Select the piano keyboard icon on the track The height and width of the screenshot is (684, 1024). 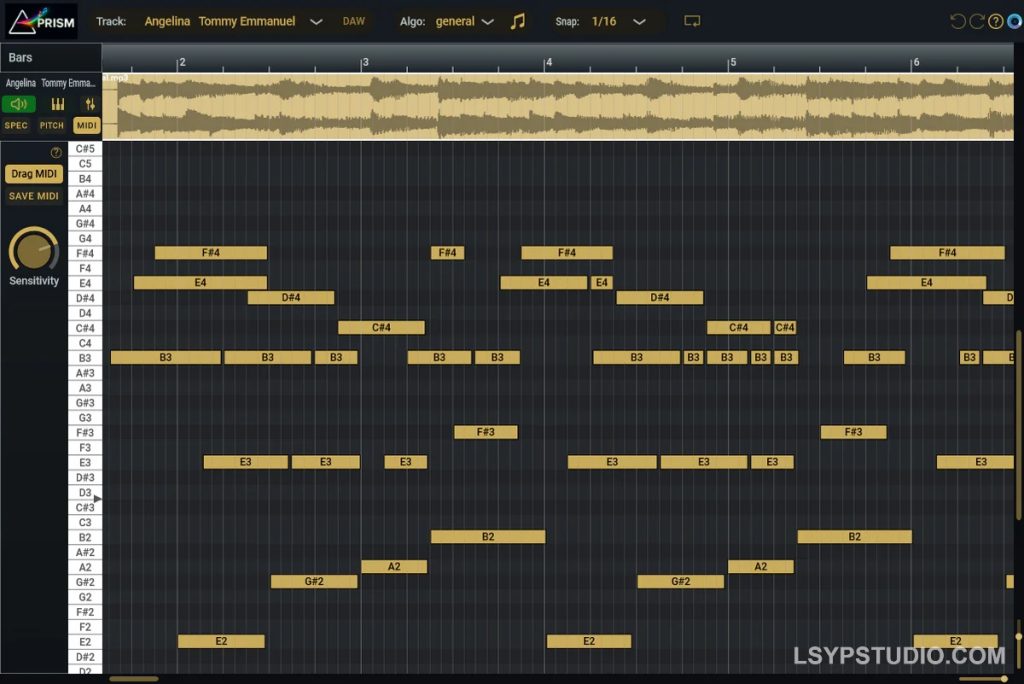tap(57, 104)
